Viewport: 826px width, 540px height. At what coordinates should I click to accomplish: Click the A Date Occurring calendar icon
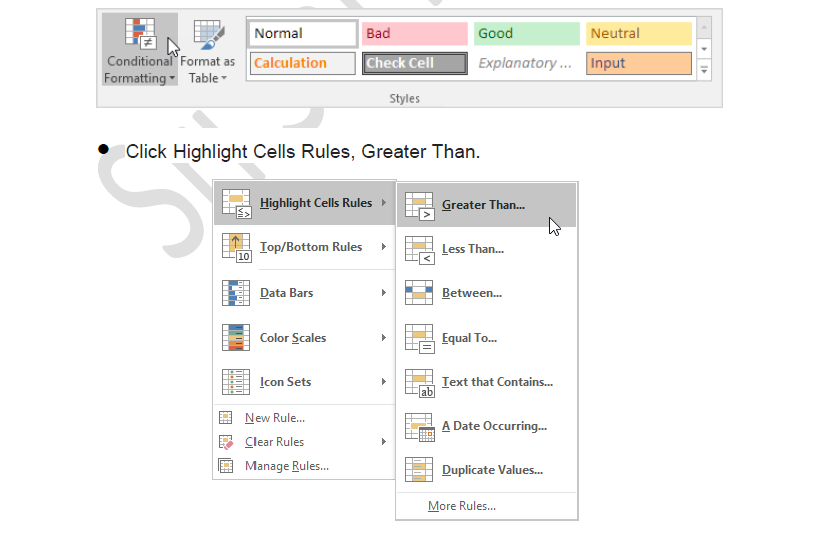coord(419,426)
